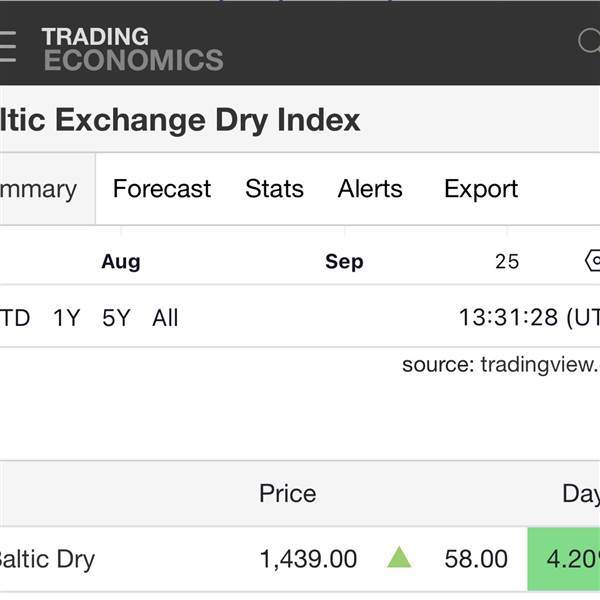This screenshot has height=600, width=600.
Task: Click the Sep marker on chart axis
Action: (344, 262)
